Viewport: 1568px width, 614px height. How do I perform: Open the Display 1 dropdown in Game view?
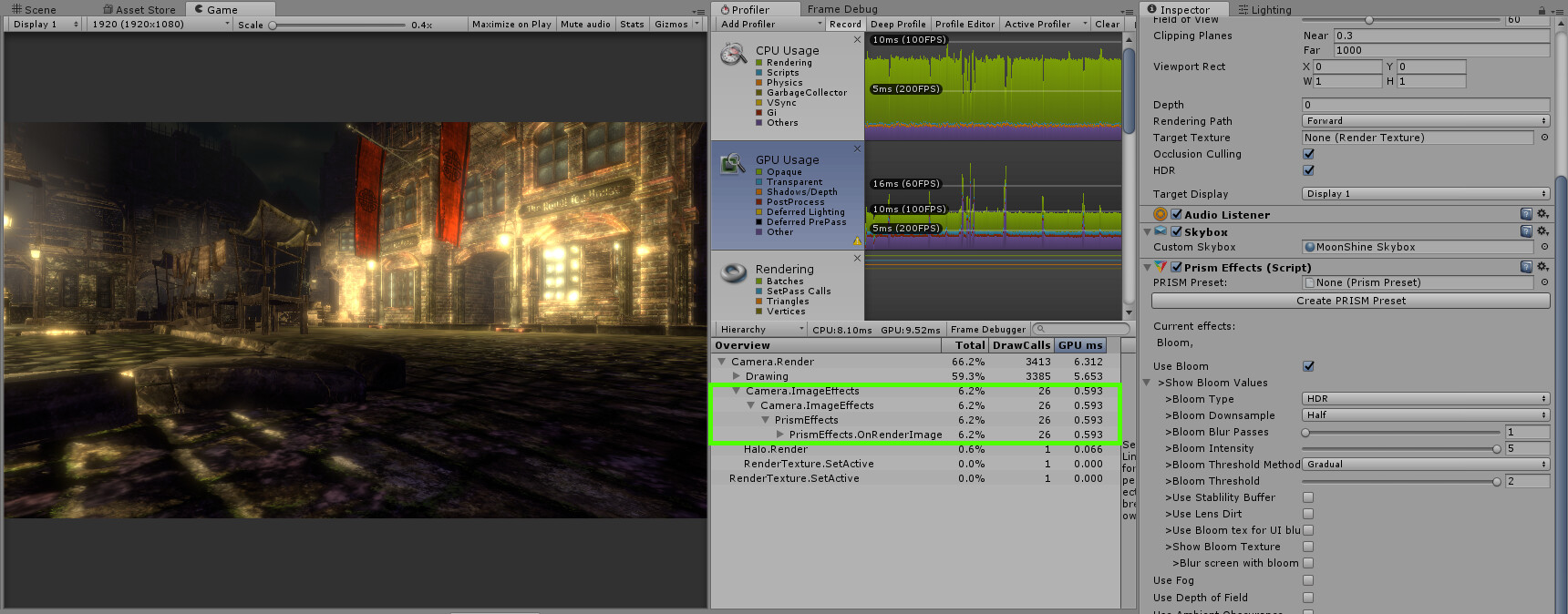point(45,25)
